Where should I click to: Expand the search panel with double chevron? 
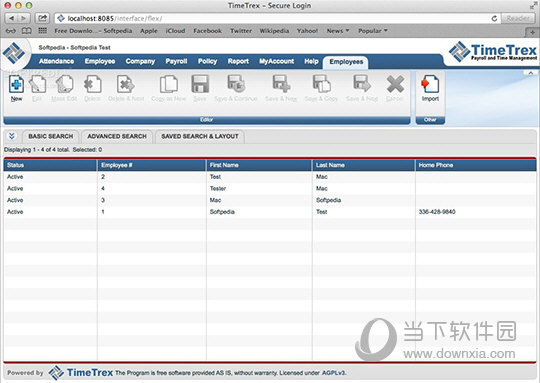(12, 136)
